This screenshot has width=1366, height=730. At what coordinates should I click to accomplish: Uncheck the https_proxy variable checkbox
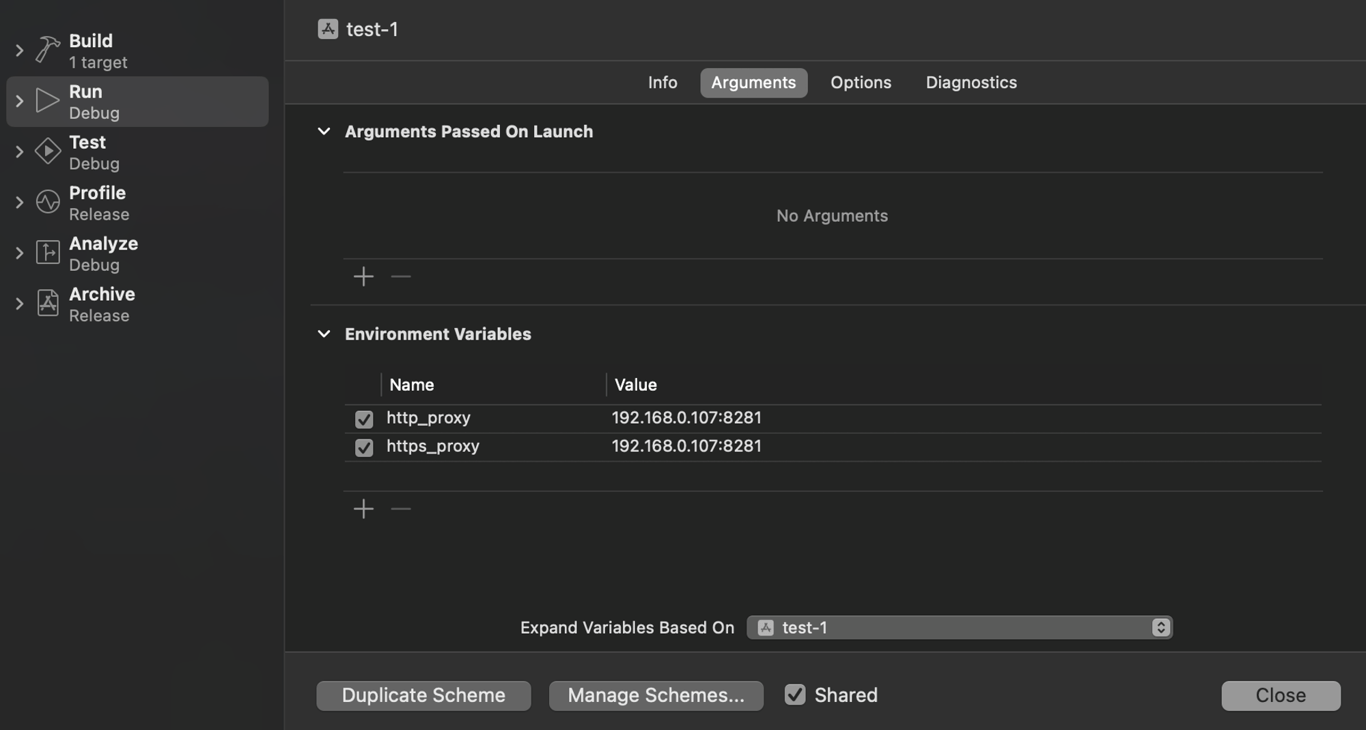[364, 447]
